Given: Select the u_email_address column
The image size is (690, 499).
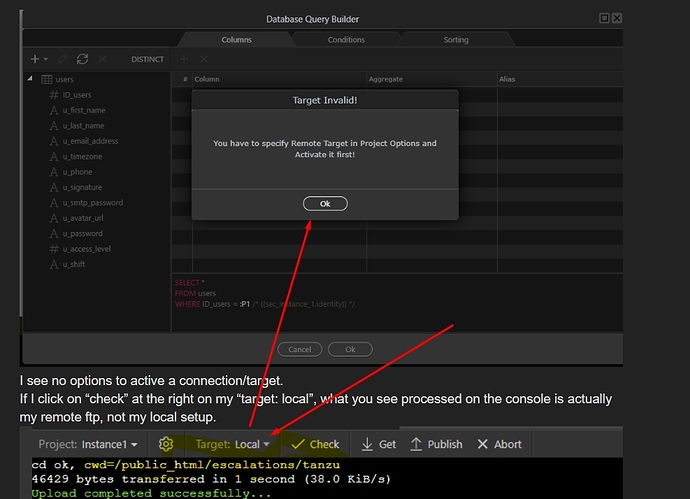Looking at the screenshot, I should [x=90, y=141].
